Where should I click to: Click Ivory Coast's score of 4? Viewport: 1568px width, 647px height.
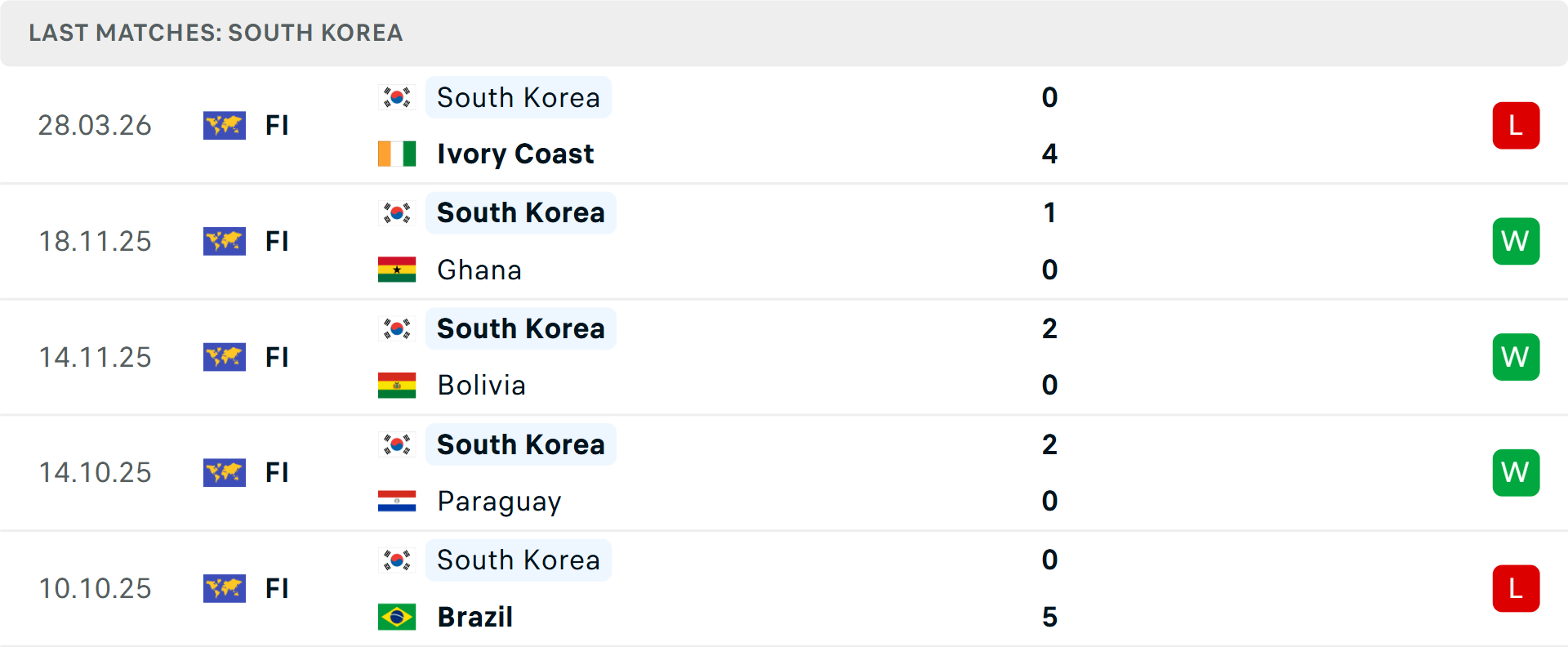[x=1049, y=154]
